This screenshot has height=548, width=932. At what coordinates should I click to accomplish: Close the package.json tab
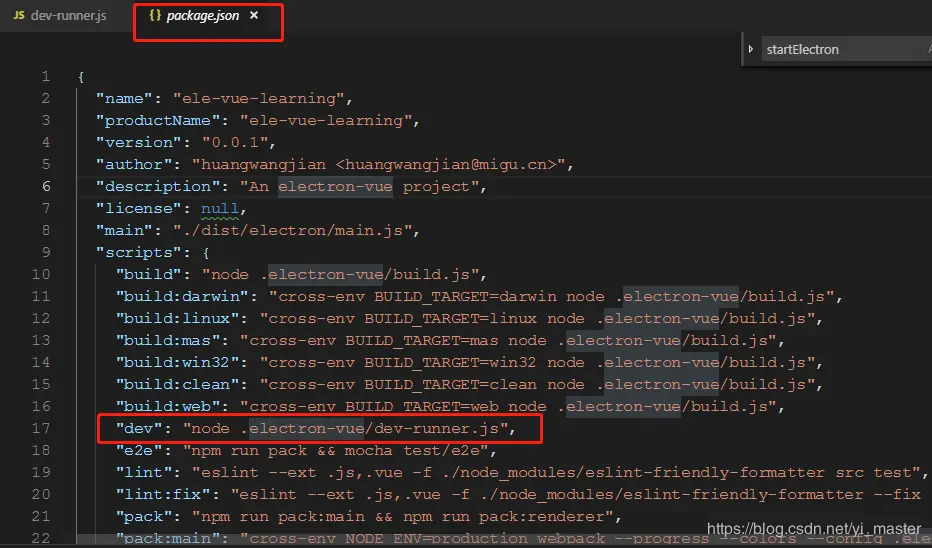click(x=254, y=15)
